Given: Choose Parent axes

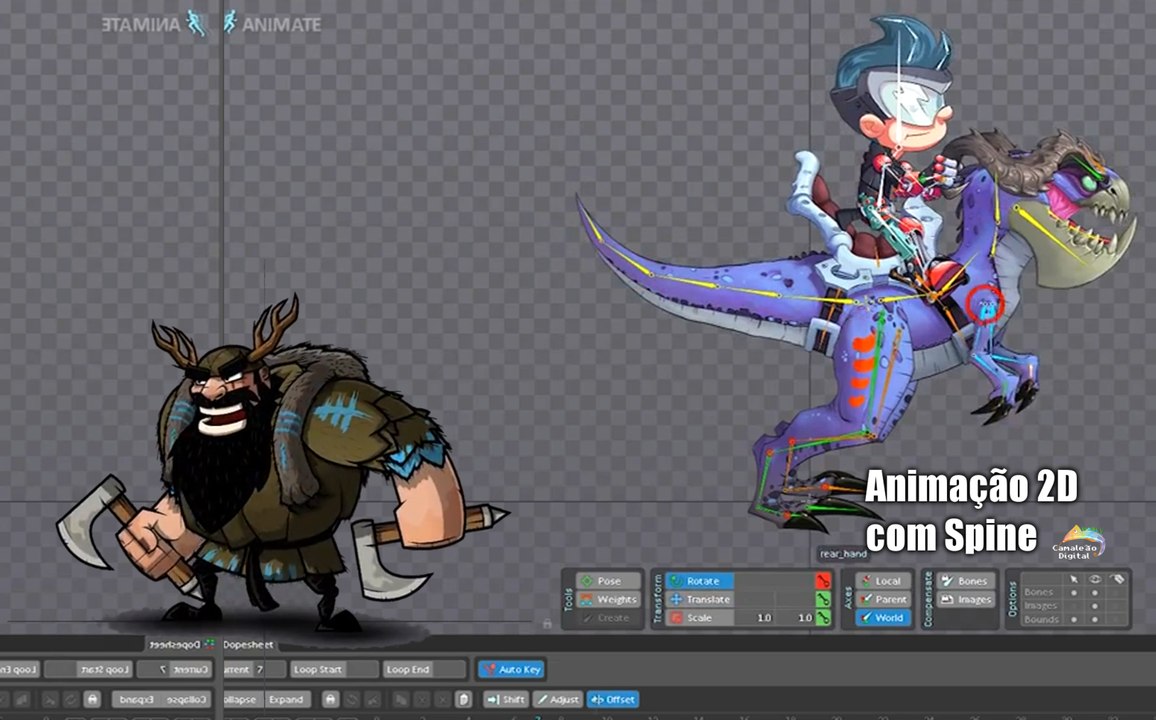Looking at the screenshot, I should (882, 599).
